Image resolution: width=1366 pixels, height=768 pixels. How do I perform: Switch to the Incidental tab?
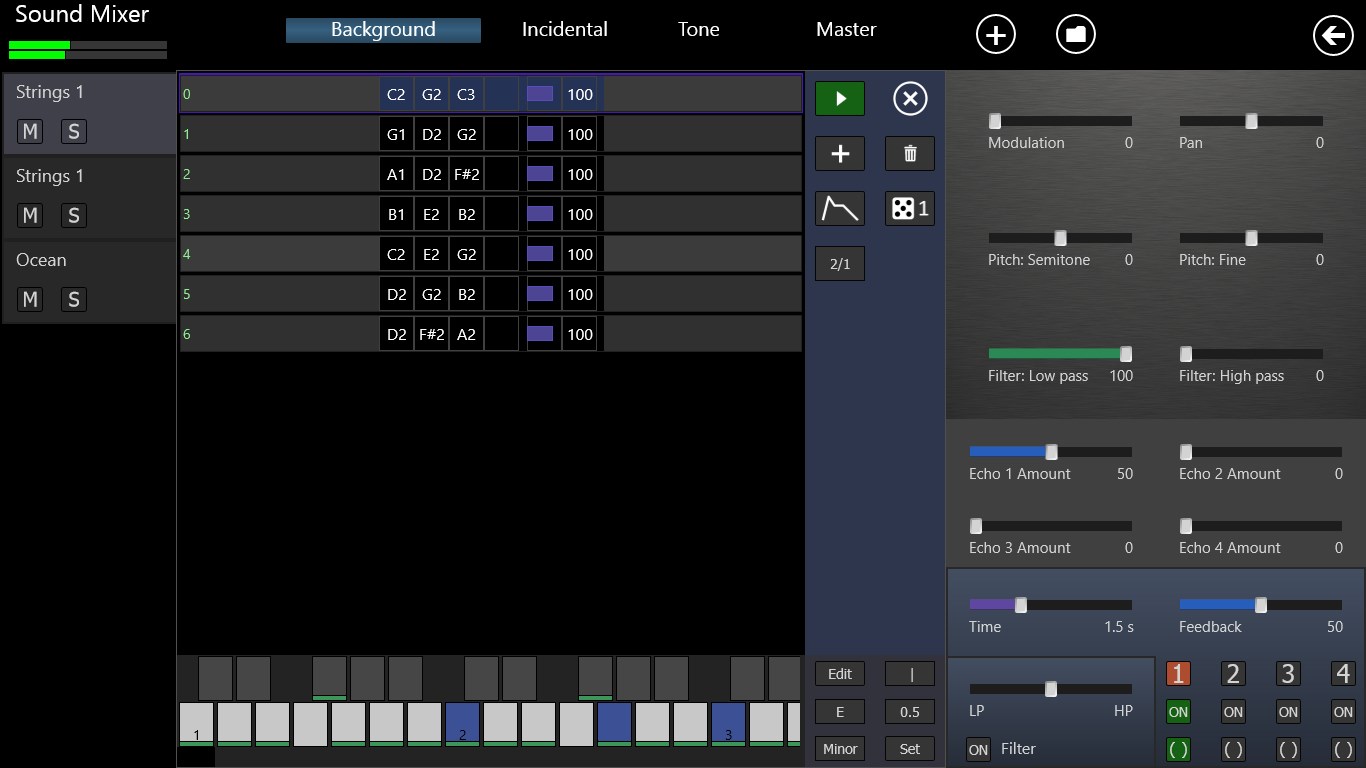coord(564,29)
